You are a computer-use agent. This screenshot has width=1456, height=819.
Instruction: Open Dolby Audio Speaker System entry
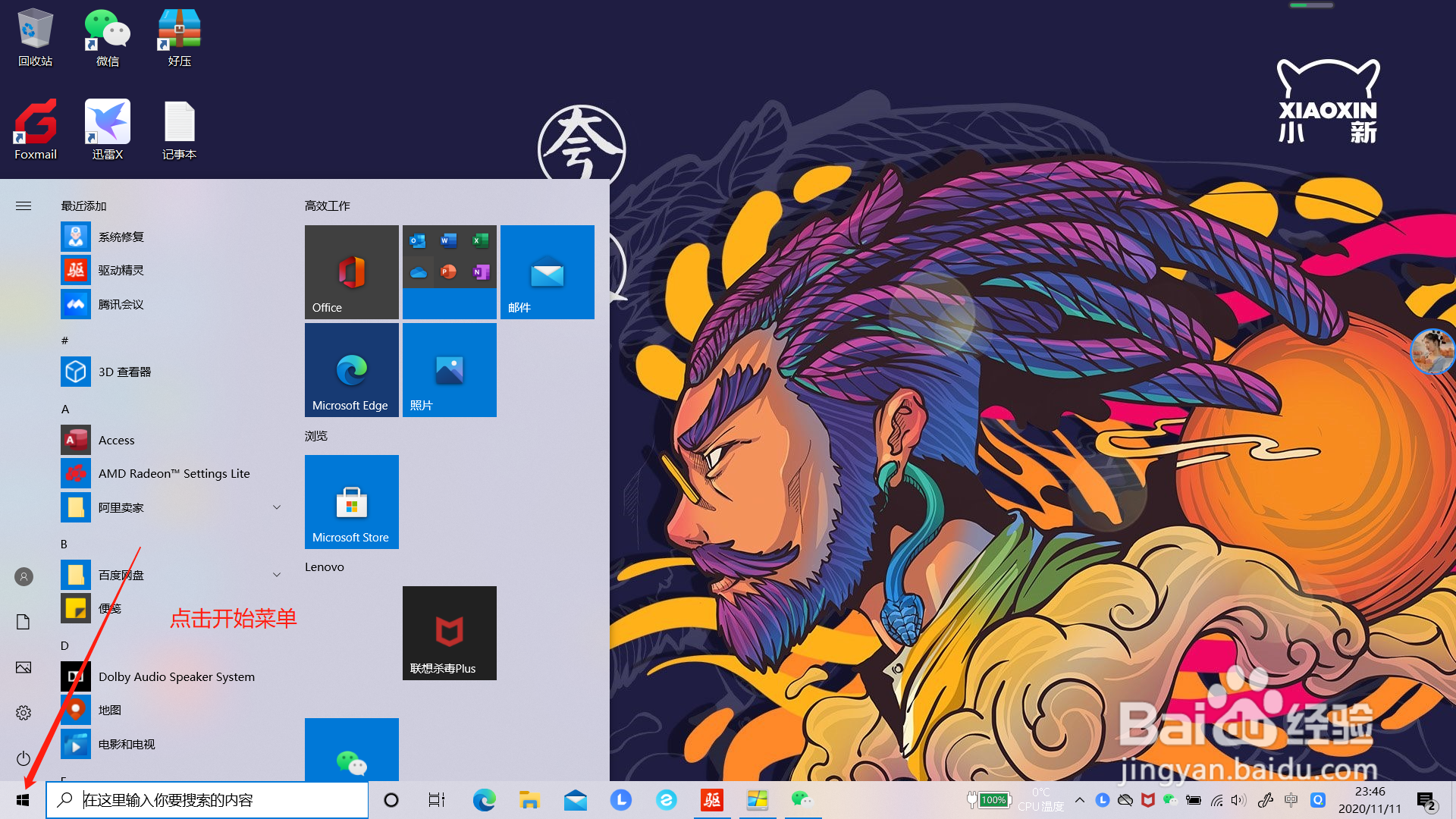[176, 676]
